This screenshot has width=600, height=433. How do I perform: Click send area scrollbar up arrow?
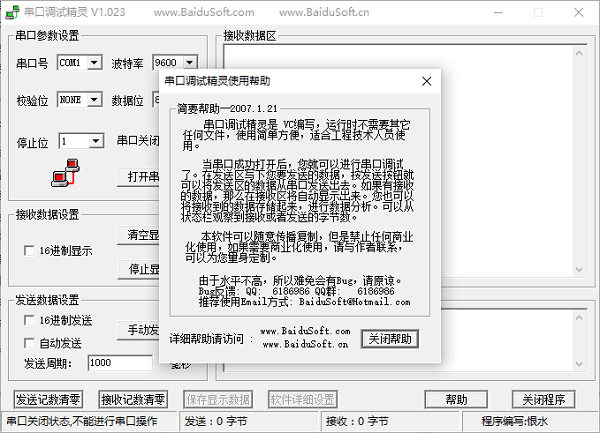(x=579, y=318)
